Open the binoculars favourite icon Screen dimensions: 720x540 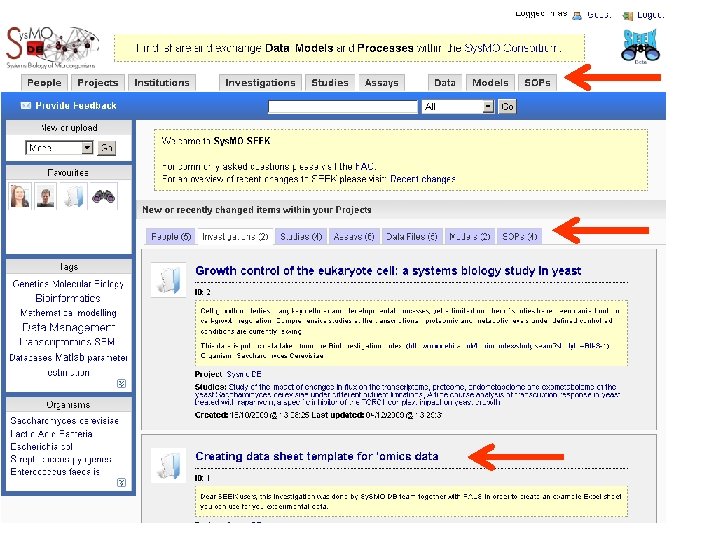coord(103,196)
